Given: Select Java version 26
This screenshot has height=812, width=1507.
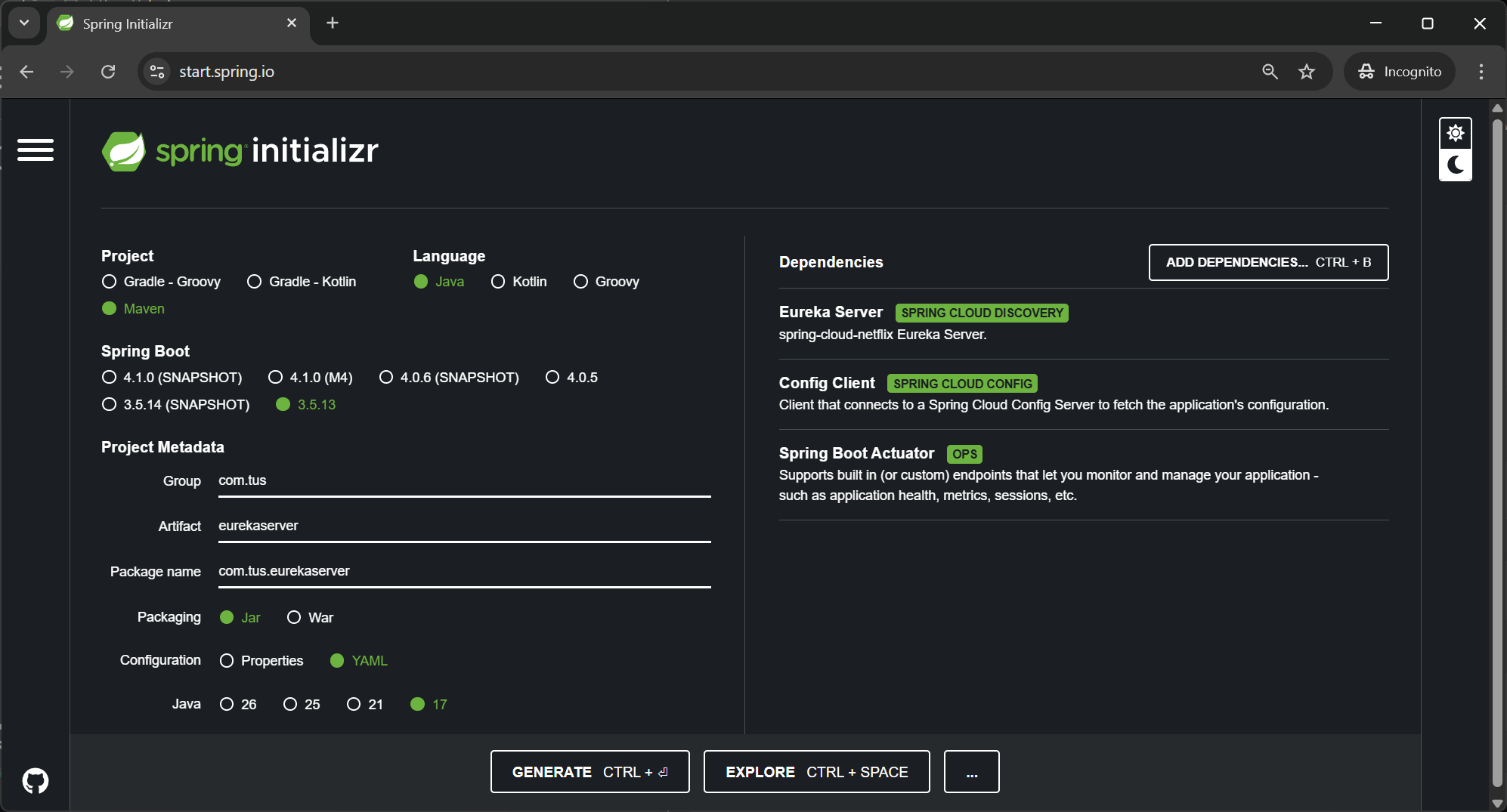Looking at the screenshot, I should (x=238, y=705).
